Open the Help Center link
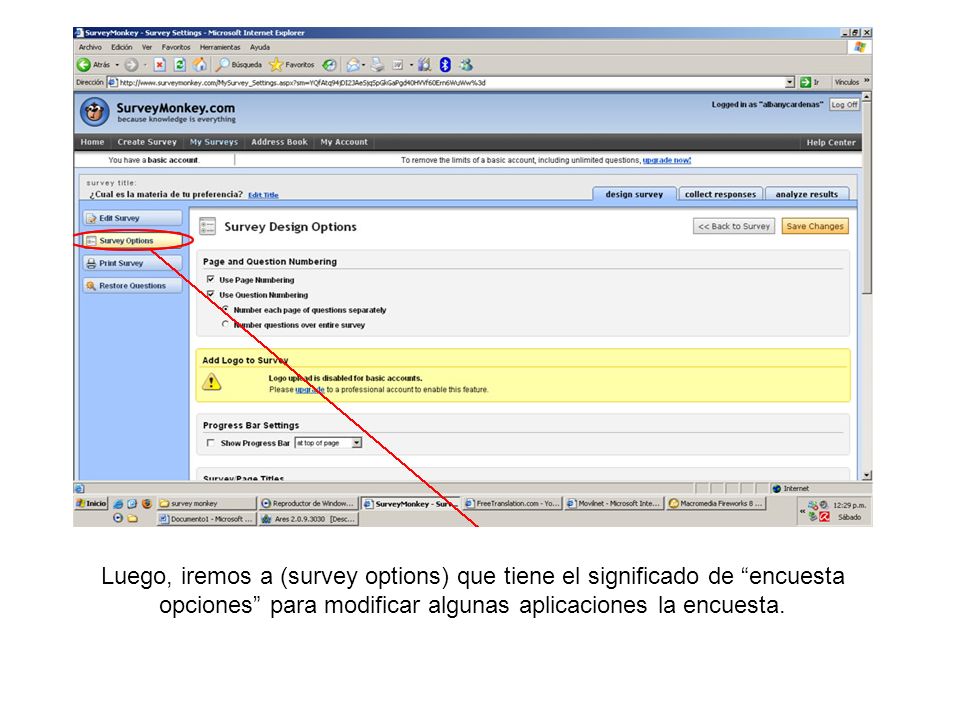 (831, 142)
